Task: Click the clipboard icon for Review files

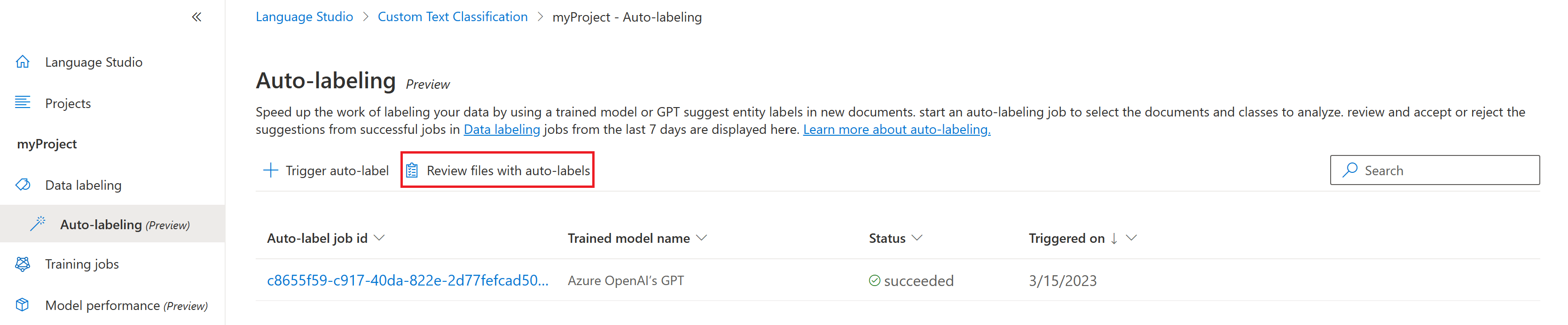Action: pos(412,170)
